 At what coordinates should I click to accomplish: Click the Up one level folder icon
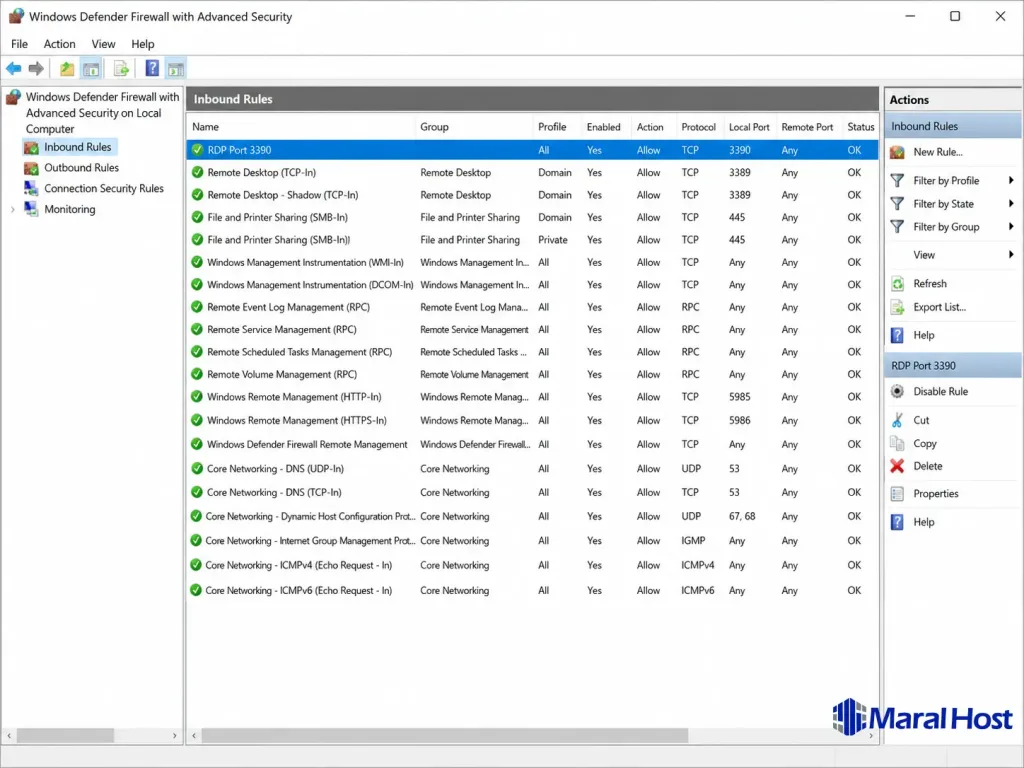pos(67,68)
